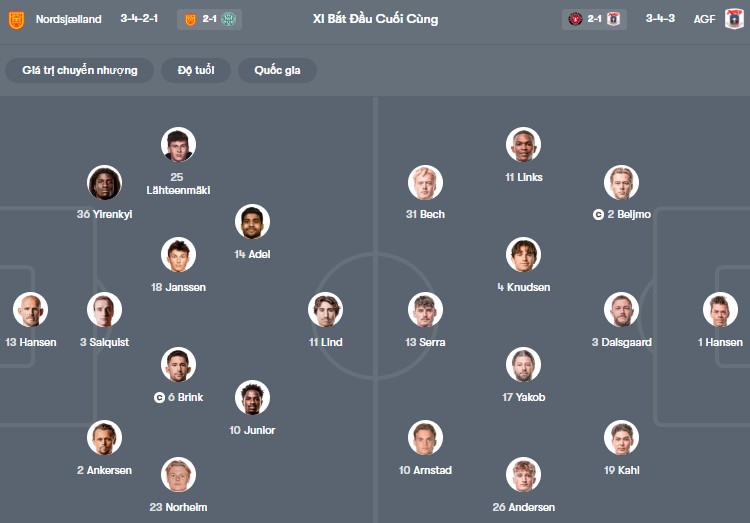This screenshot has height=523, width=750.
Task: Select the Giá trị chuyển nhượng filter
Action: (80, 70)
